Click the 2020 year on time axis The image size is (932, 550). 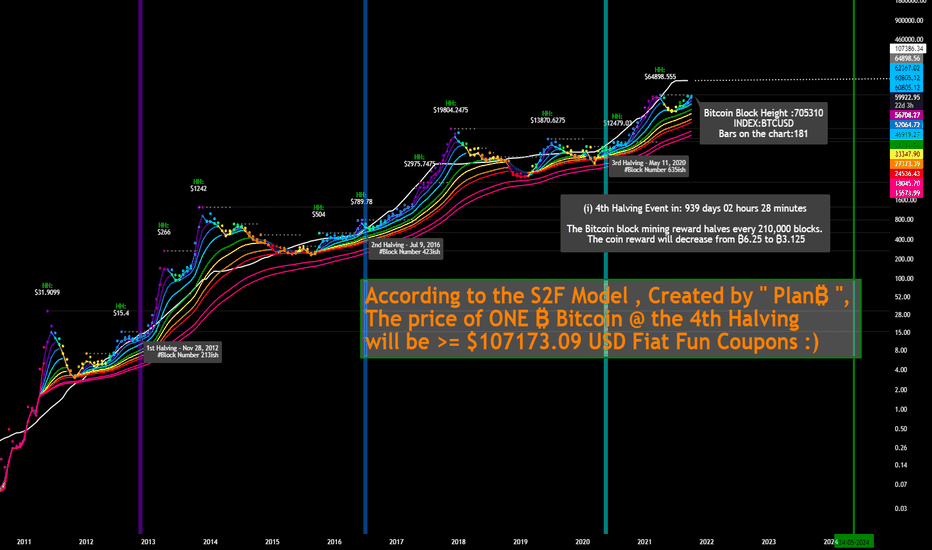click(x=582, y=542)
